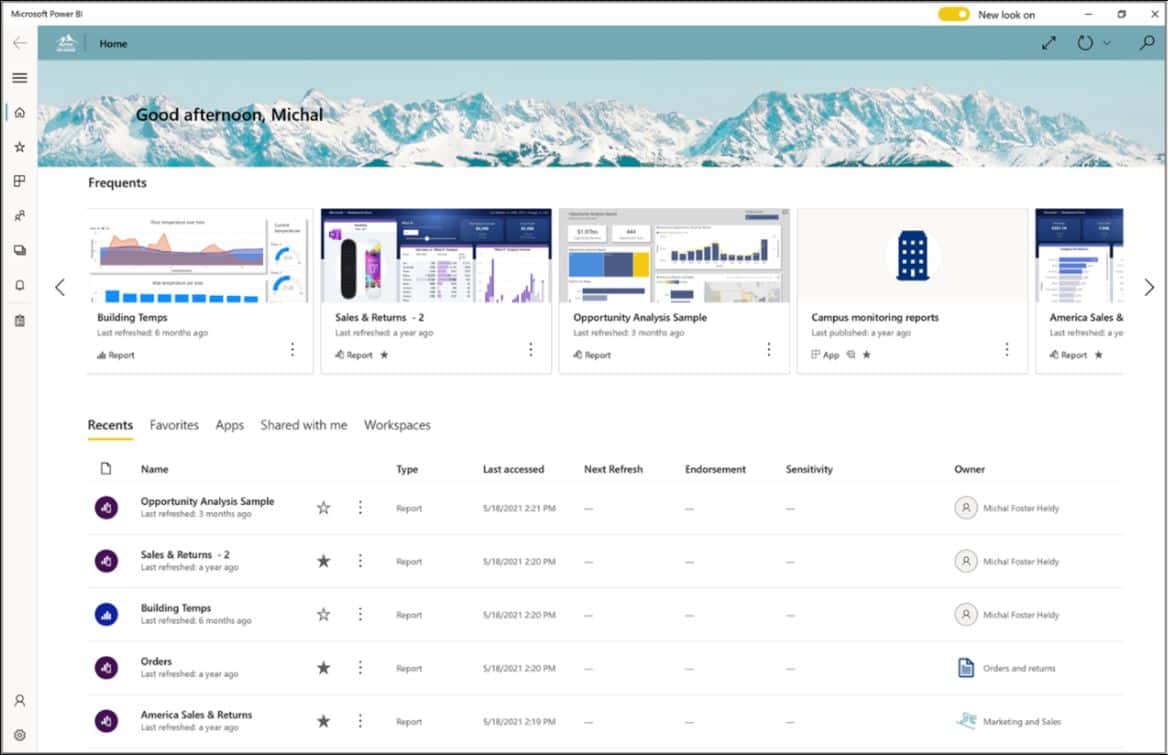The image size is (1168, 755).
Task: Switch to the Shared with me tab
Action: click(303, 425)
